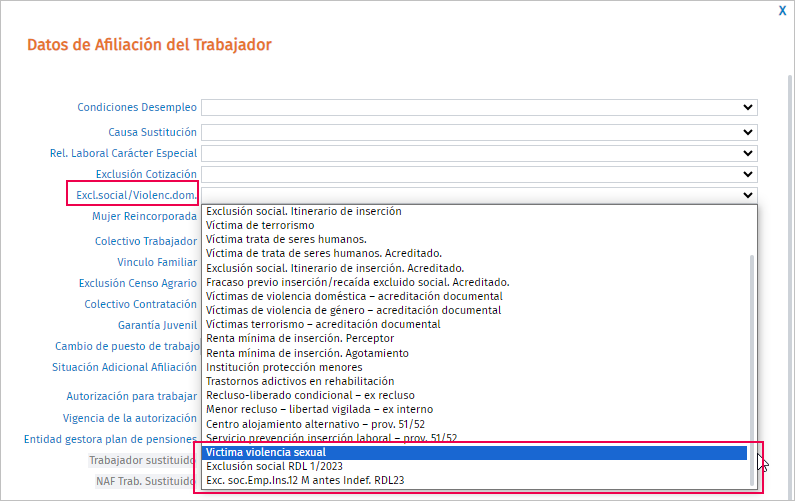Click the Garantía Juvenil label
This screenshot has height=501, width=795.
158,325
